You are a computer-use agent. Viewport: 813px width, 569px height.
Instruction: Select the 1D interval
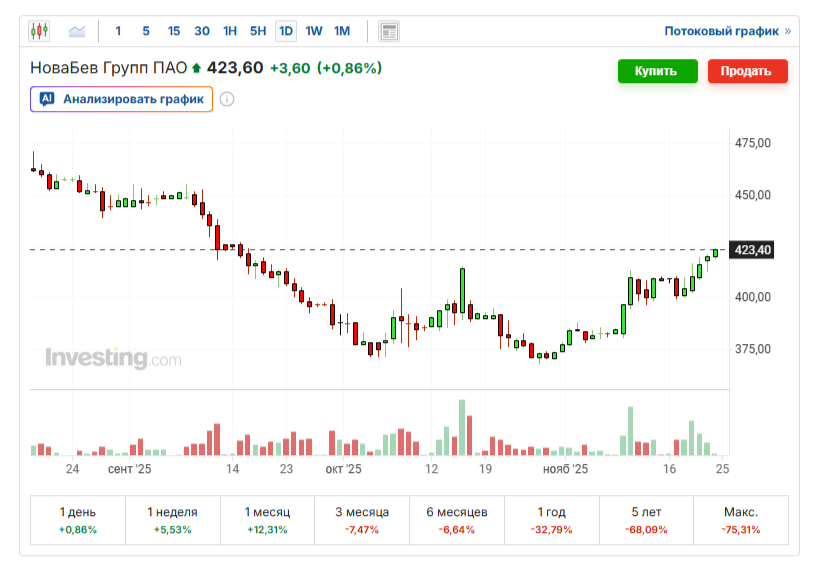point(286,31)
